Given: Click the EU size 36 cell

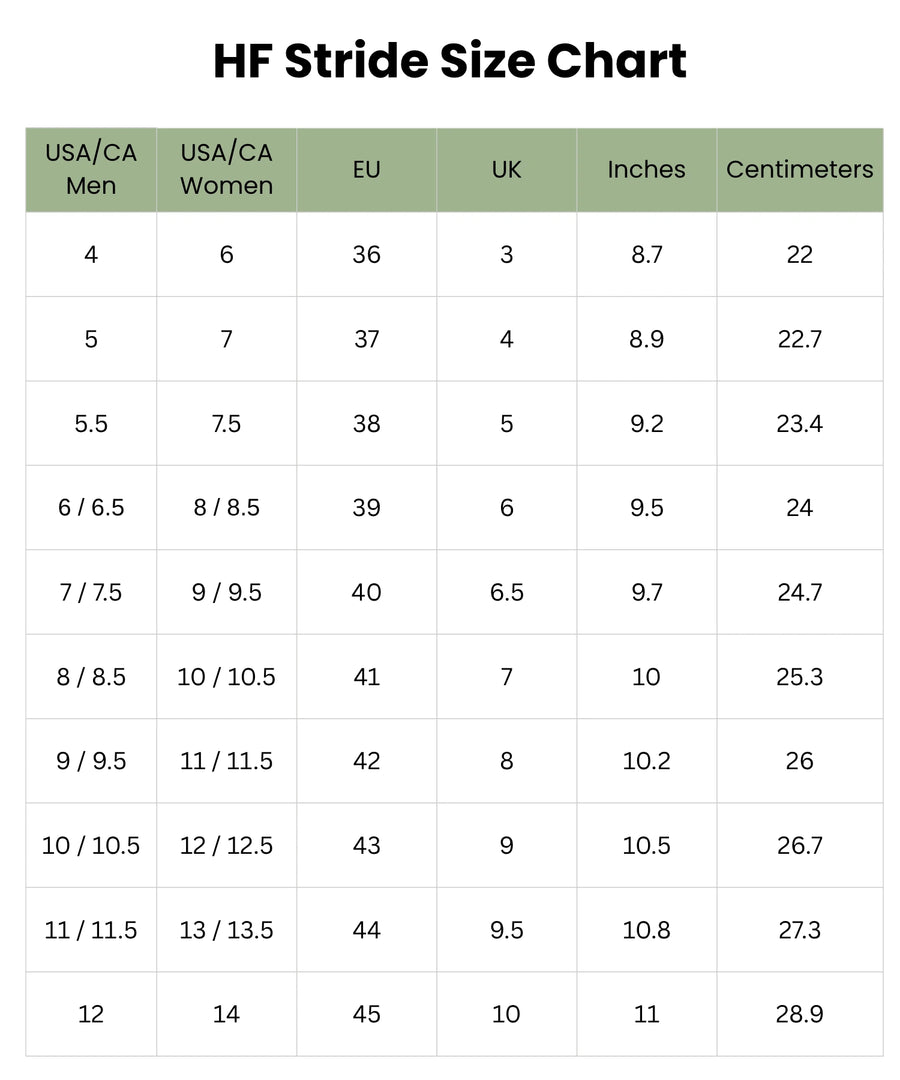Looking at the screenshot, I should point(366,255).
